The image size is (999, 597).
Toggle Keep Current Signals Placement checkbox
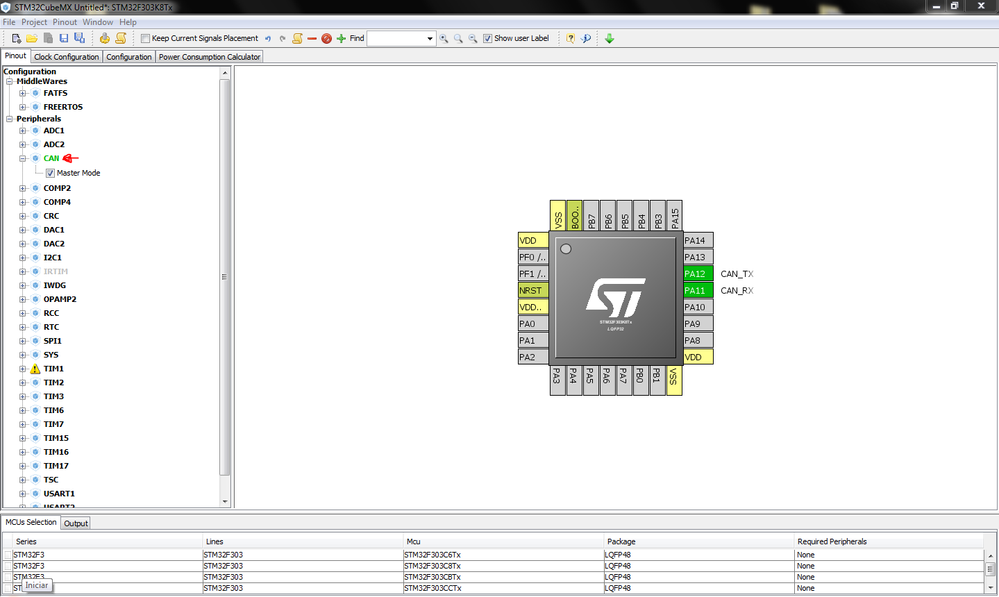[x=145, y=38]
